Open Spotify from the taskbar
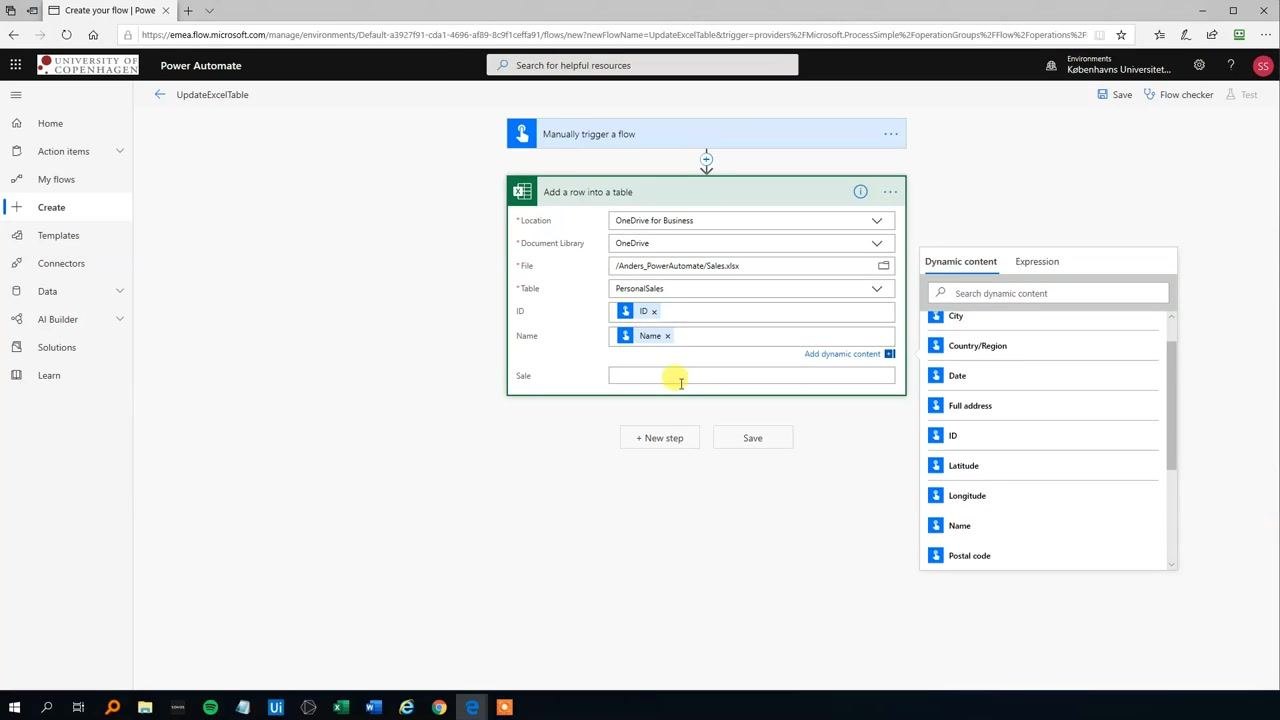 tap(210, 707)
